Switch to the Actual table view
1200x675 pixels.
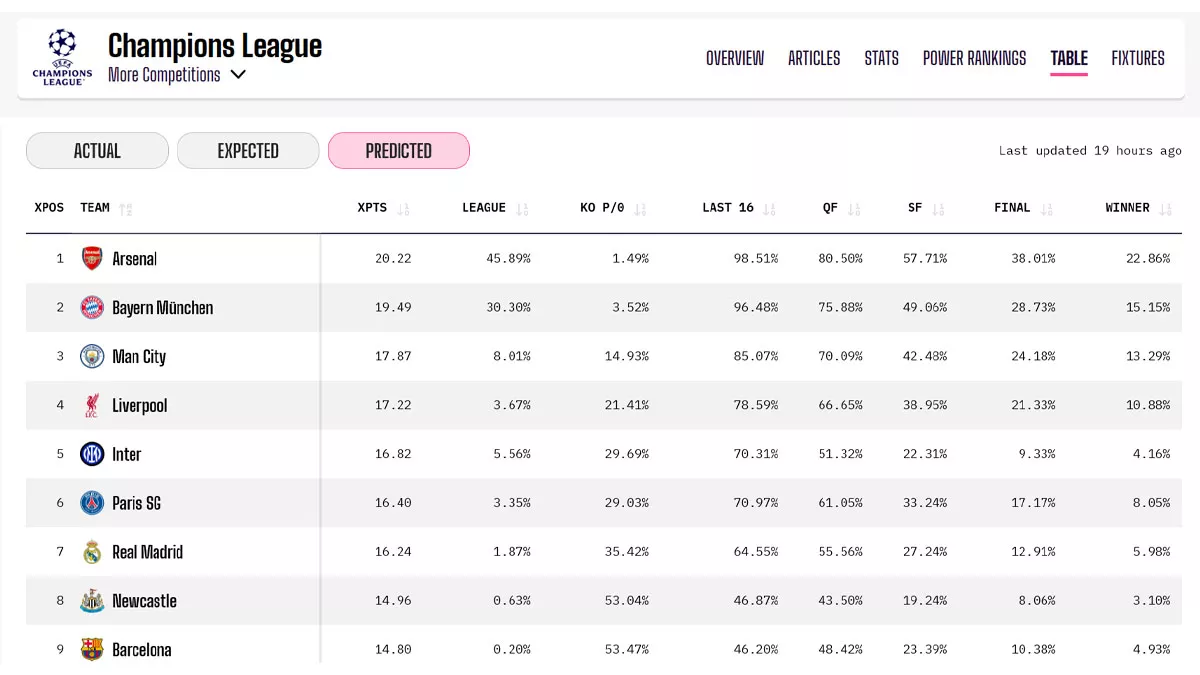click(x=97, y=151)
